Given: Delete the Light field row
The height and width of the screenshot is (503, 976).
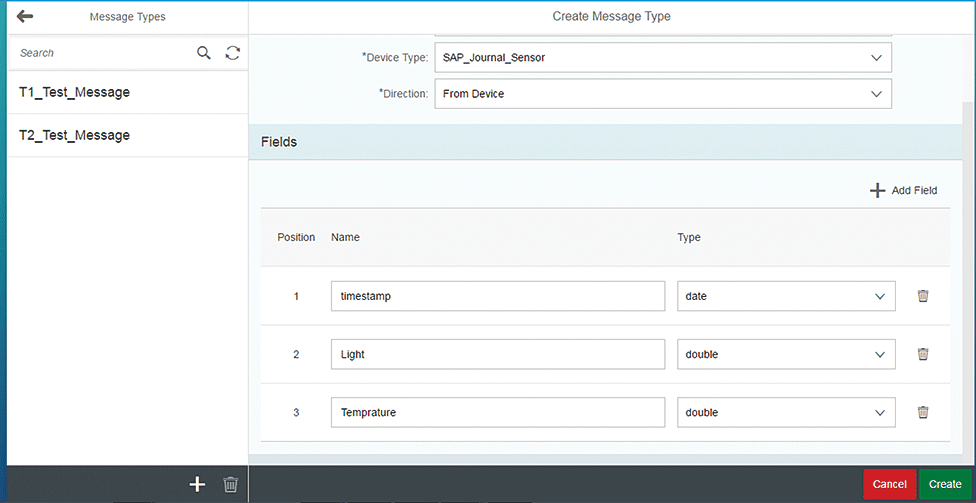Looking at the screenshot, I should pos(923,354).
